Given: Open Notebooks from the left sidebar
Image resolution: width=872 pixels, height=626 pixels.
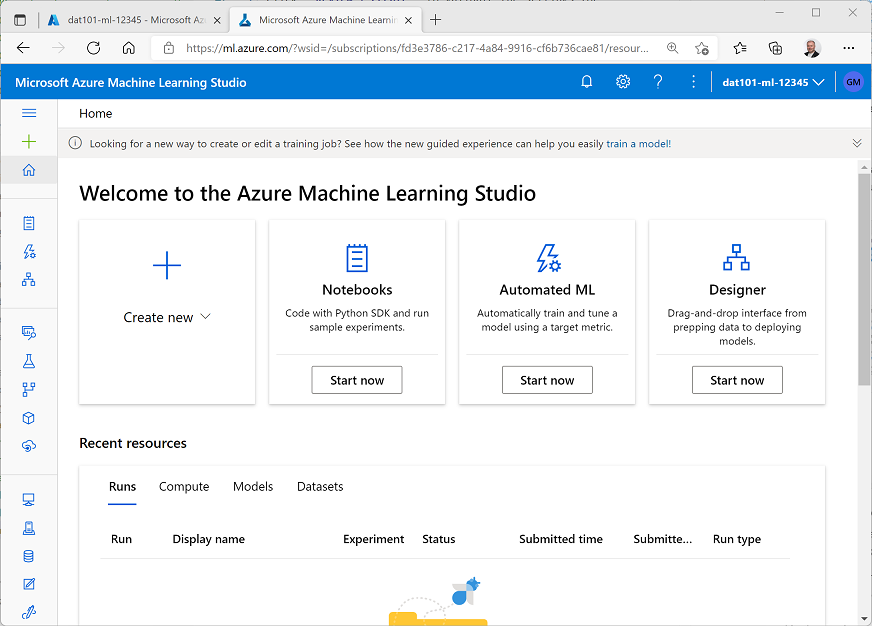Looking at the screenshot, I should tap(29, 223).
